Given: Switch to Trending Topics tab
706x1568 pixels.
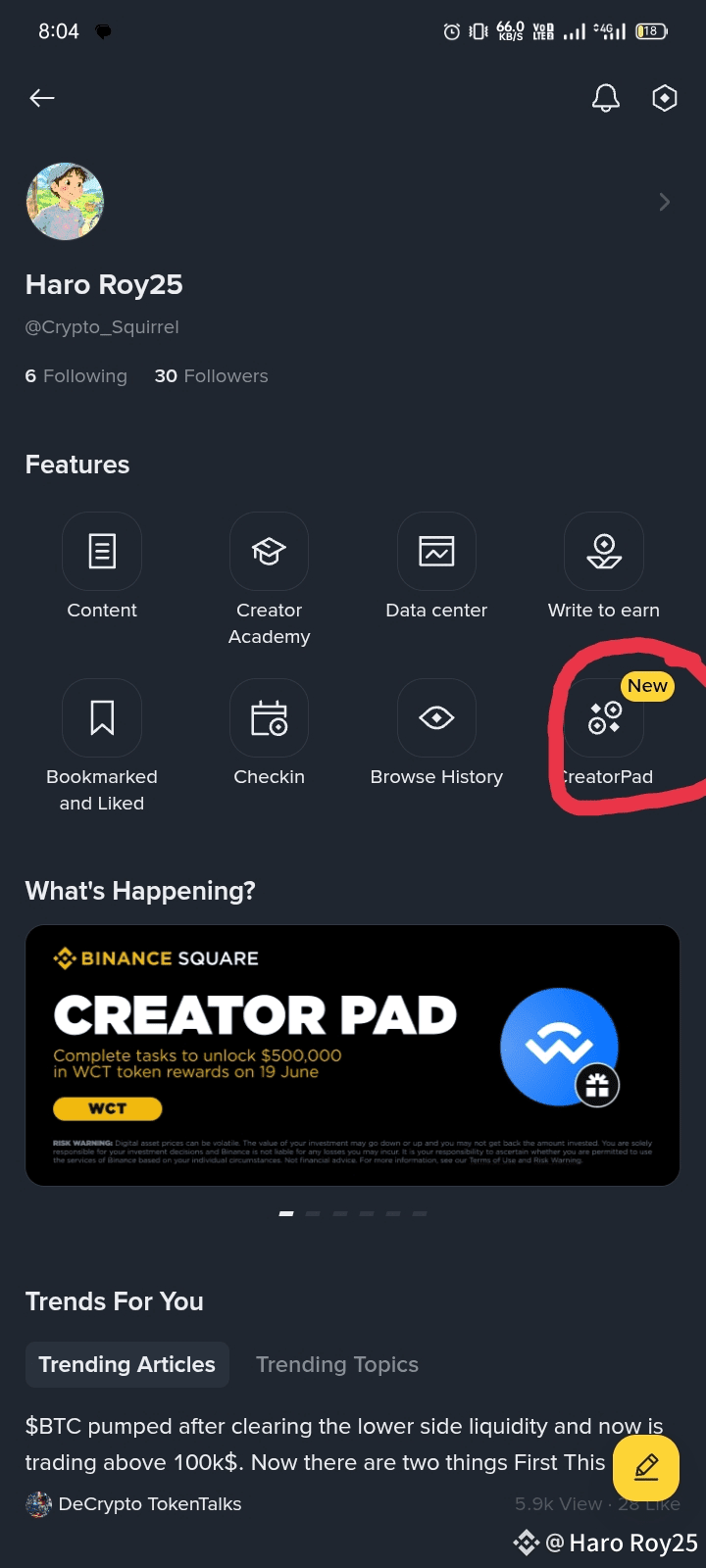Looking at the screenshot, I should point(337,1364).
